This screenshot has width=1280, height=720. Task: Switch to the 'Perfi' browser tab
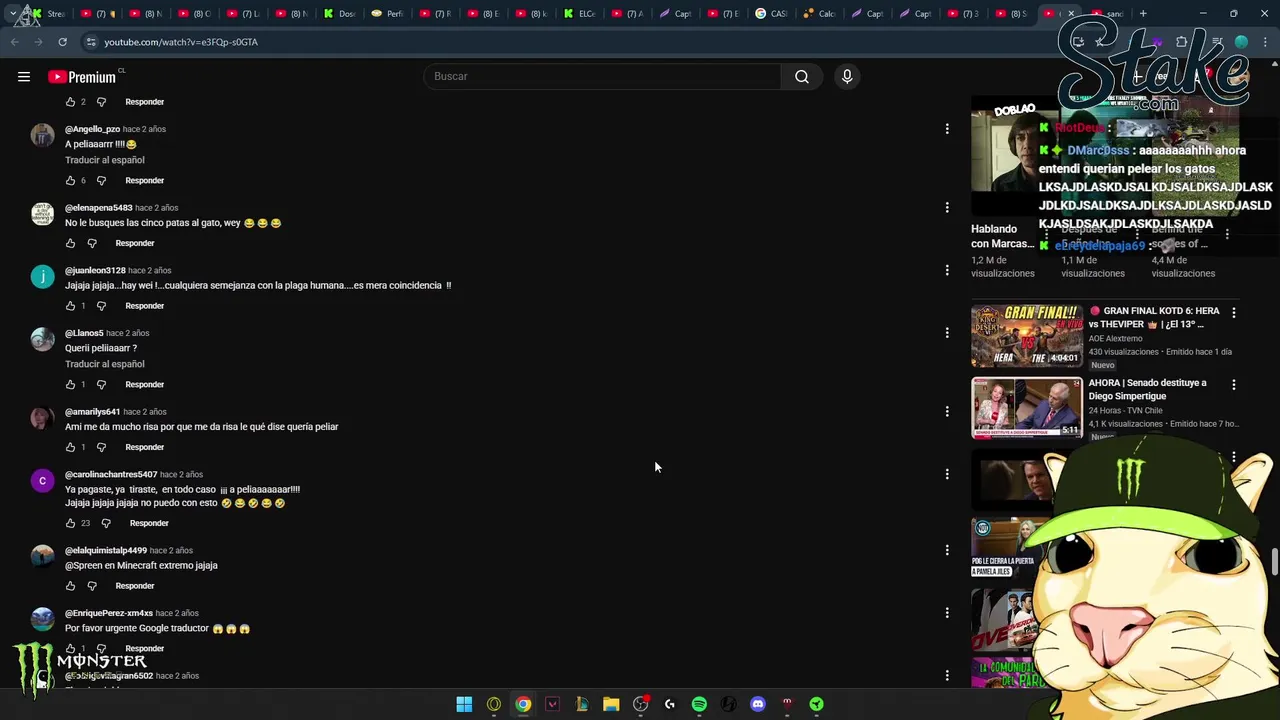388,14
